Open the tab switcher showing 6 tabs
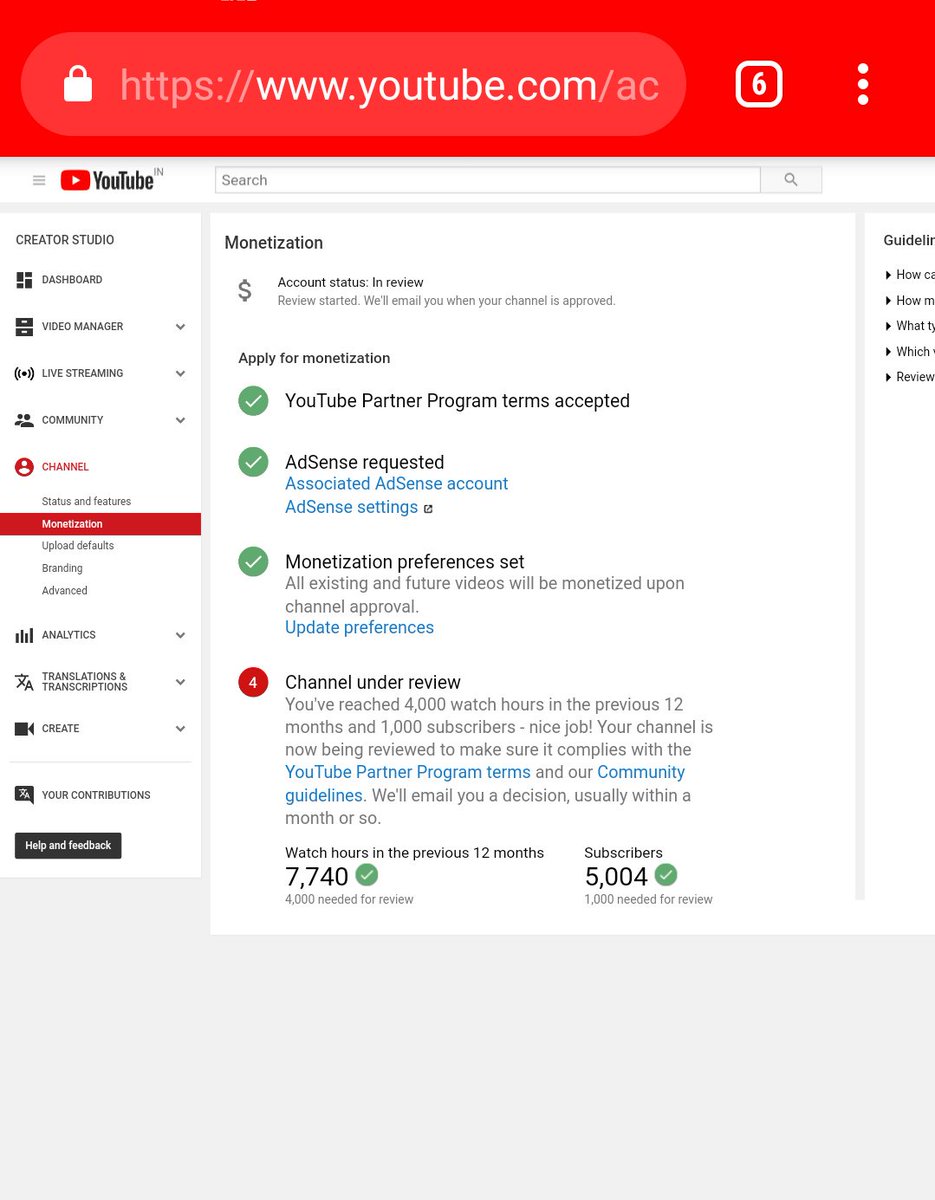Image resolution: width=935 pixels, height=1200 pixels. 759,85
